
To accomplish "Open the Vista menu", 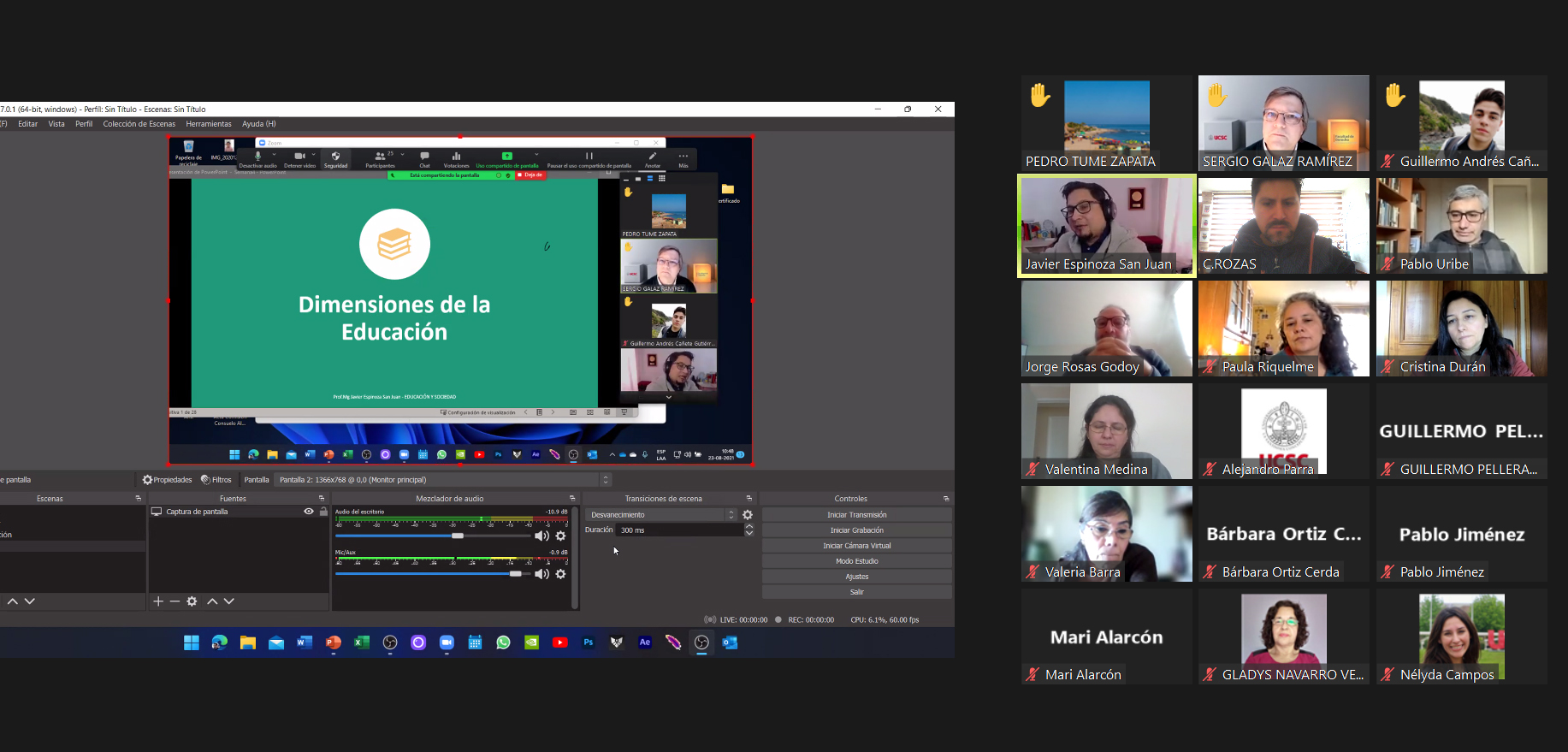I will (56, 124).
